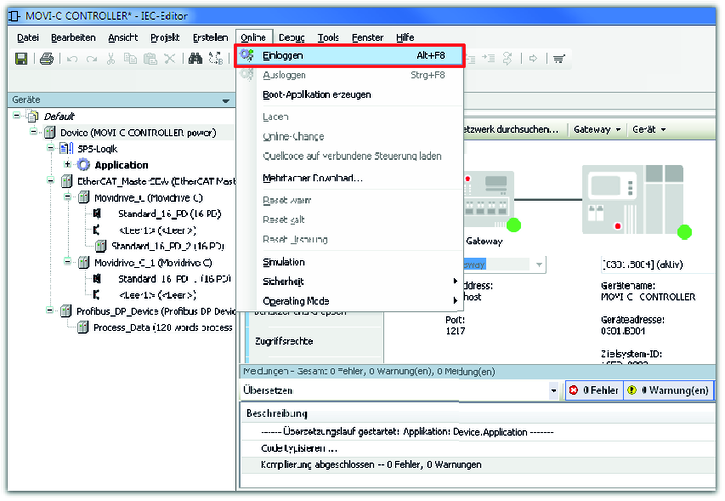Expand the Application tree node
725x501 pixels.
(67, 165)
